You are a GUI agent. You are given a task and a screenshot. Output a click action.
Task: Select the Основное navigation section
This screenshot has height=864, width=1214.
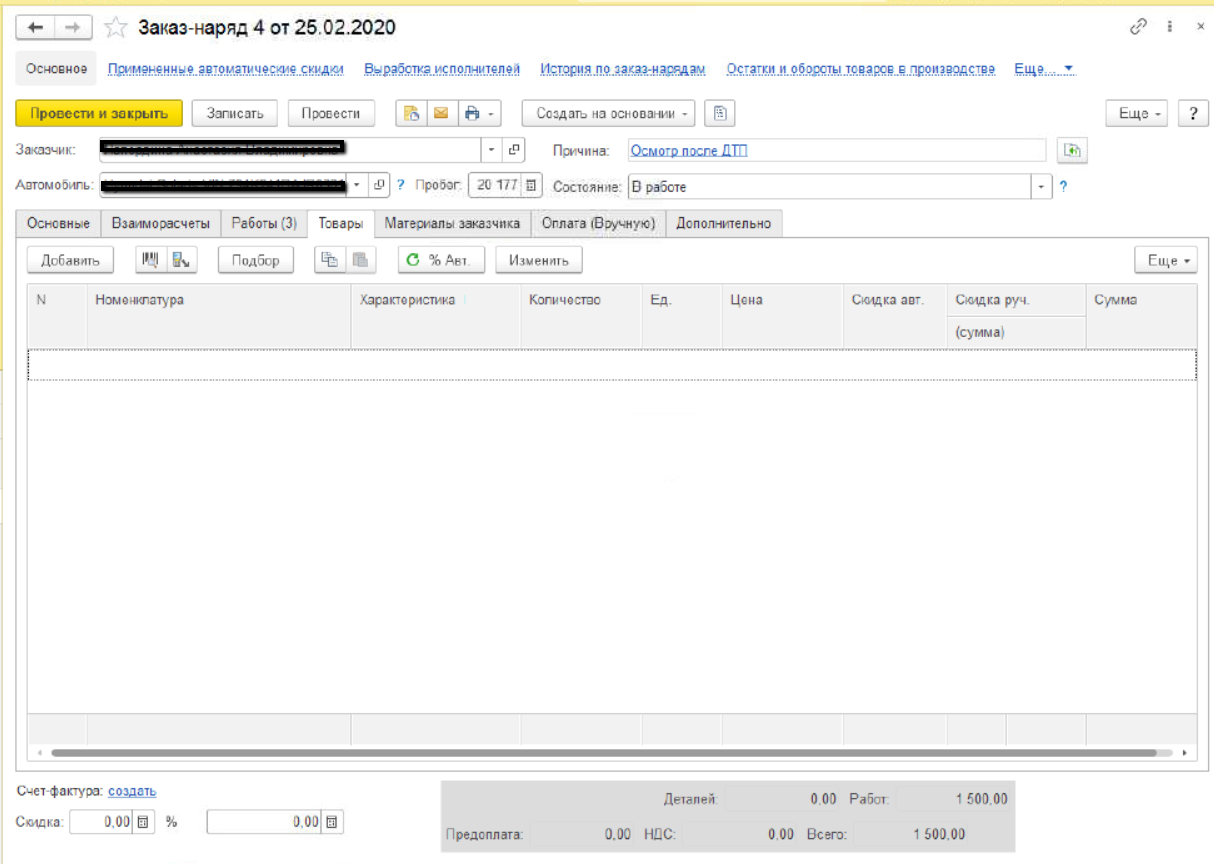click(57, 69)
